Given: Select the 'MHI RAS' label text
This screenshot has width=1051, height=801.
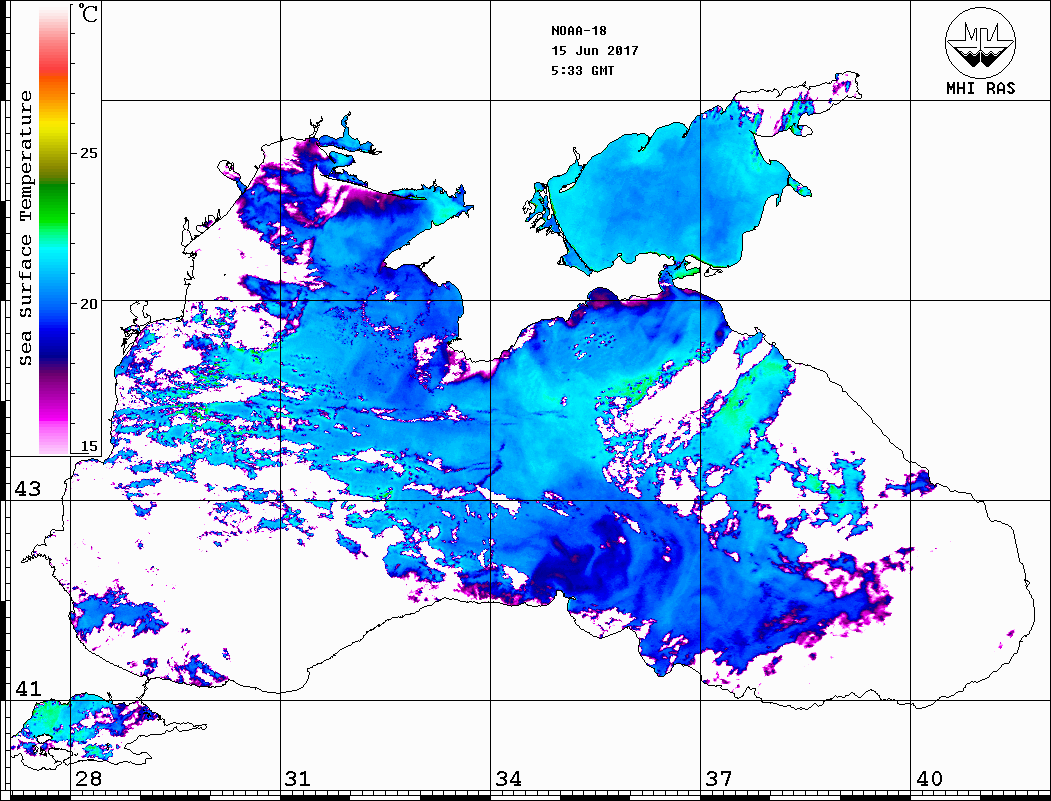Looking at the screenshot, I should [x=981, y=88].
